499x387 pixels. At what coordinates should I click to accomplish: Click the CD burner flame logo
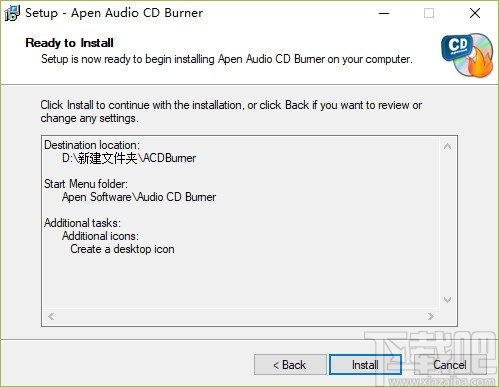(x=468, y=55)
